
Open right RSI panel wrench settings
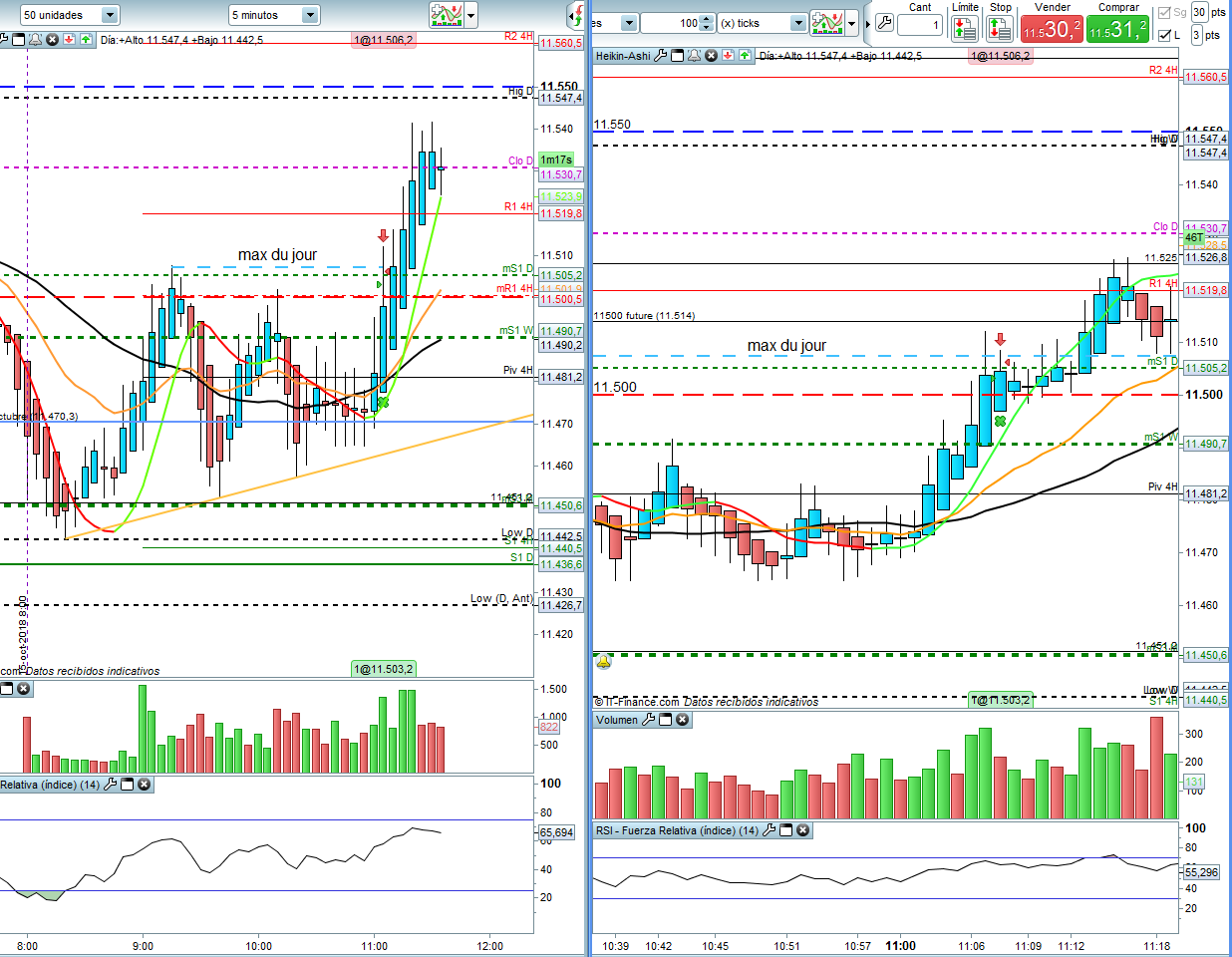(770, 830)
